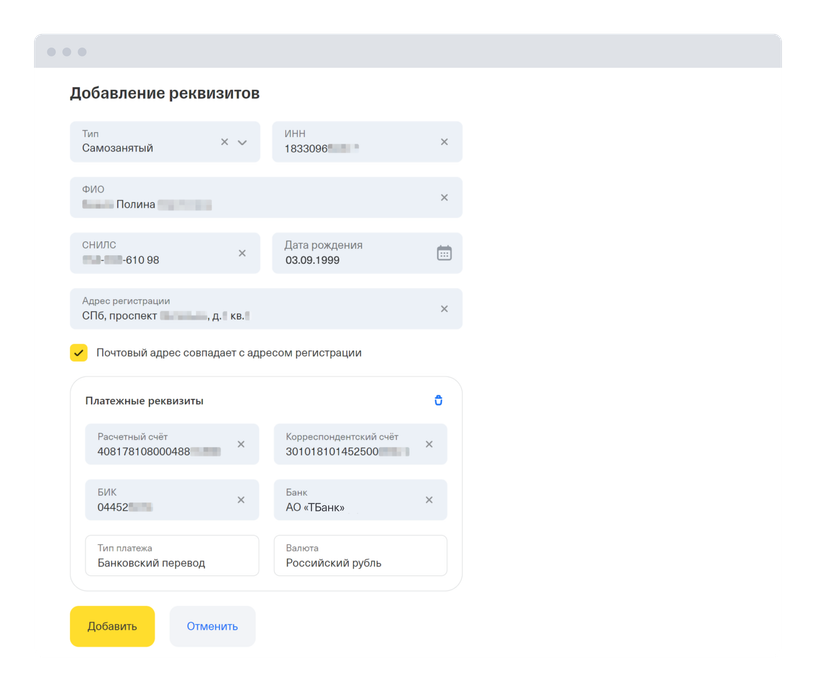Clear the selected Тип value Самозанятый
Viewport: 816px width, 691px height.
[225, 142]
